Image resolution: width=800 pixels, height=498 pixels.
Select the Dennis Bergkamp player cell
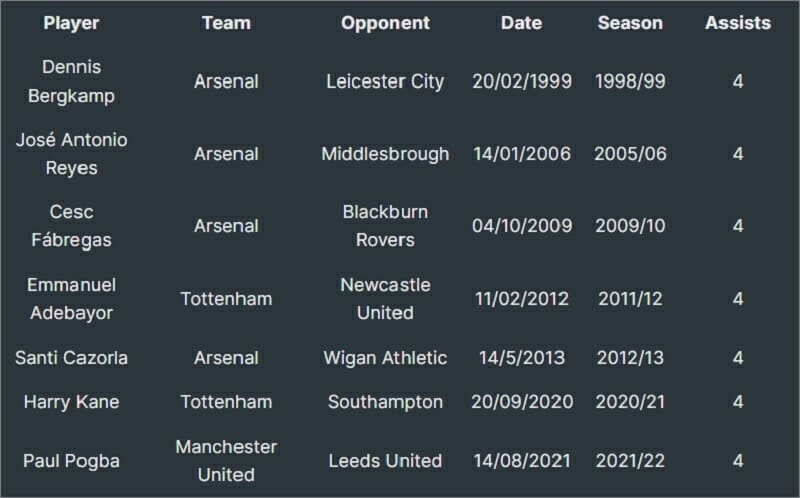tap(71, 81)
